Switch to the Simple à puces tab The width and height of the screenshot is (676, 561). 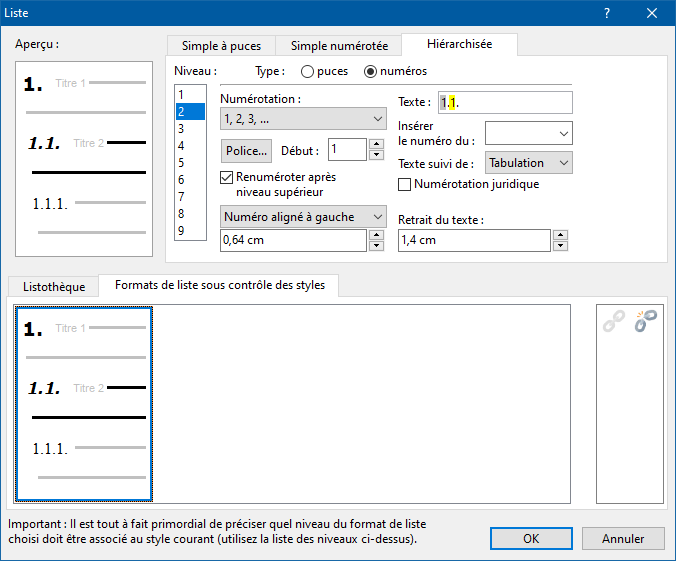pyautogui.click(x=221, y=46)
